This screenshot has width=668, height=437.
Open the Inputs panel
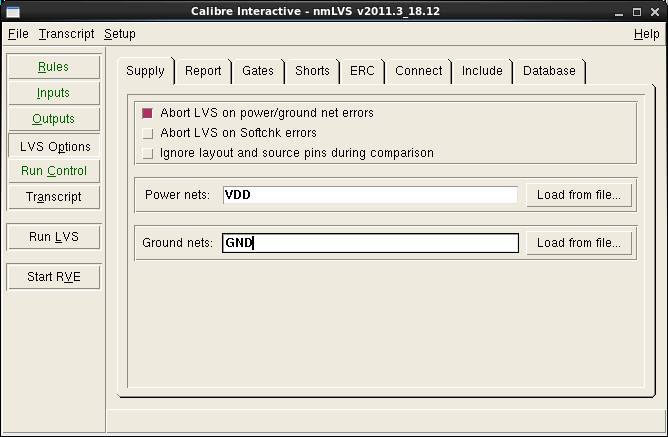(x=54, y=93)
